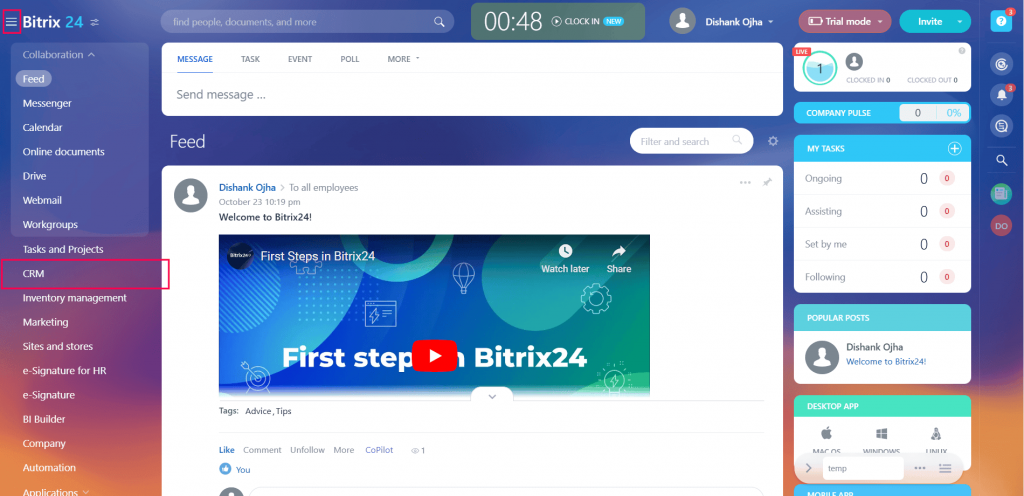Click the Share arrow on video
1024x496 pixels.
(618, 251)
